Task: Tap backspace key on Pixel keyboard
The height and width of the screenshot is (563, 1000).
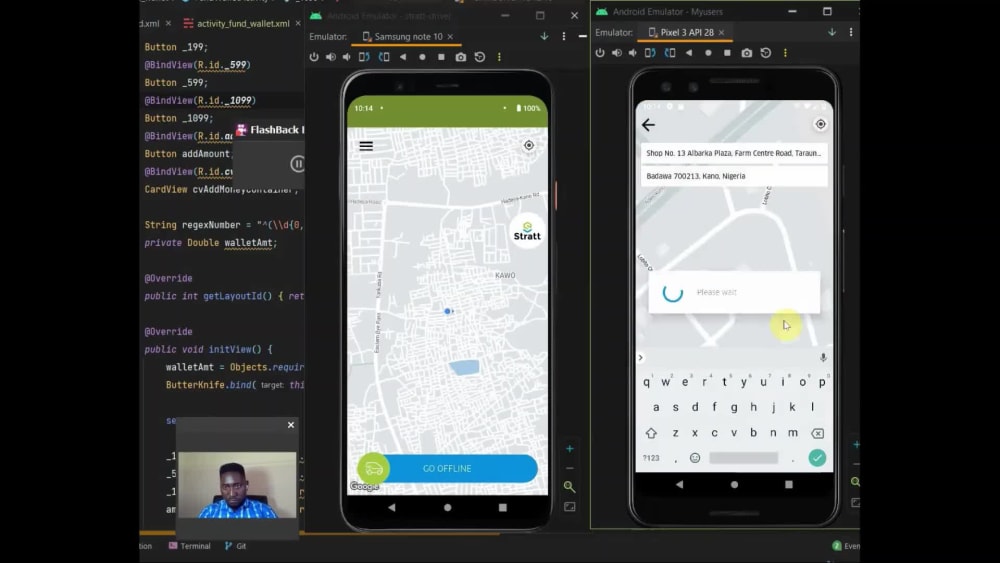Action: (x=817, y=433)
